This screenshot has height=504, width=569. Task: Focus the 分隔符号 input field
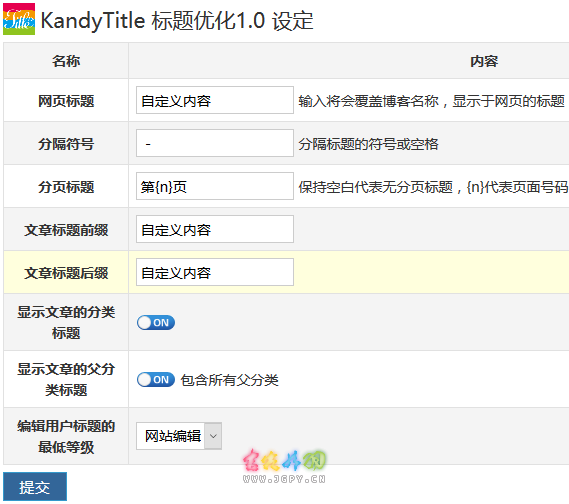[x=215, y=143]
